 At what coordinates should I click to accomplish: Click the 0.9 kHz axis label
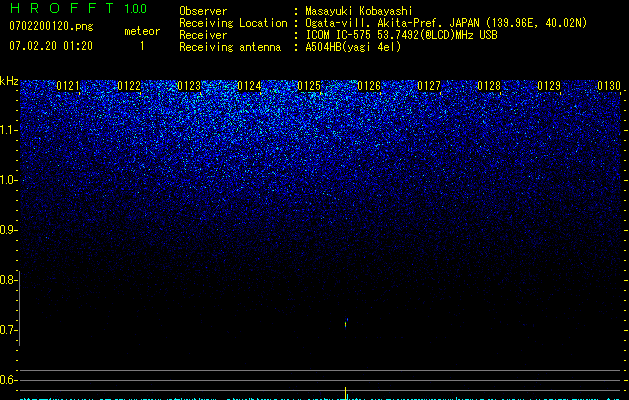coord(8,230)
